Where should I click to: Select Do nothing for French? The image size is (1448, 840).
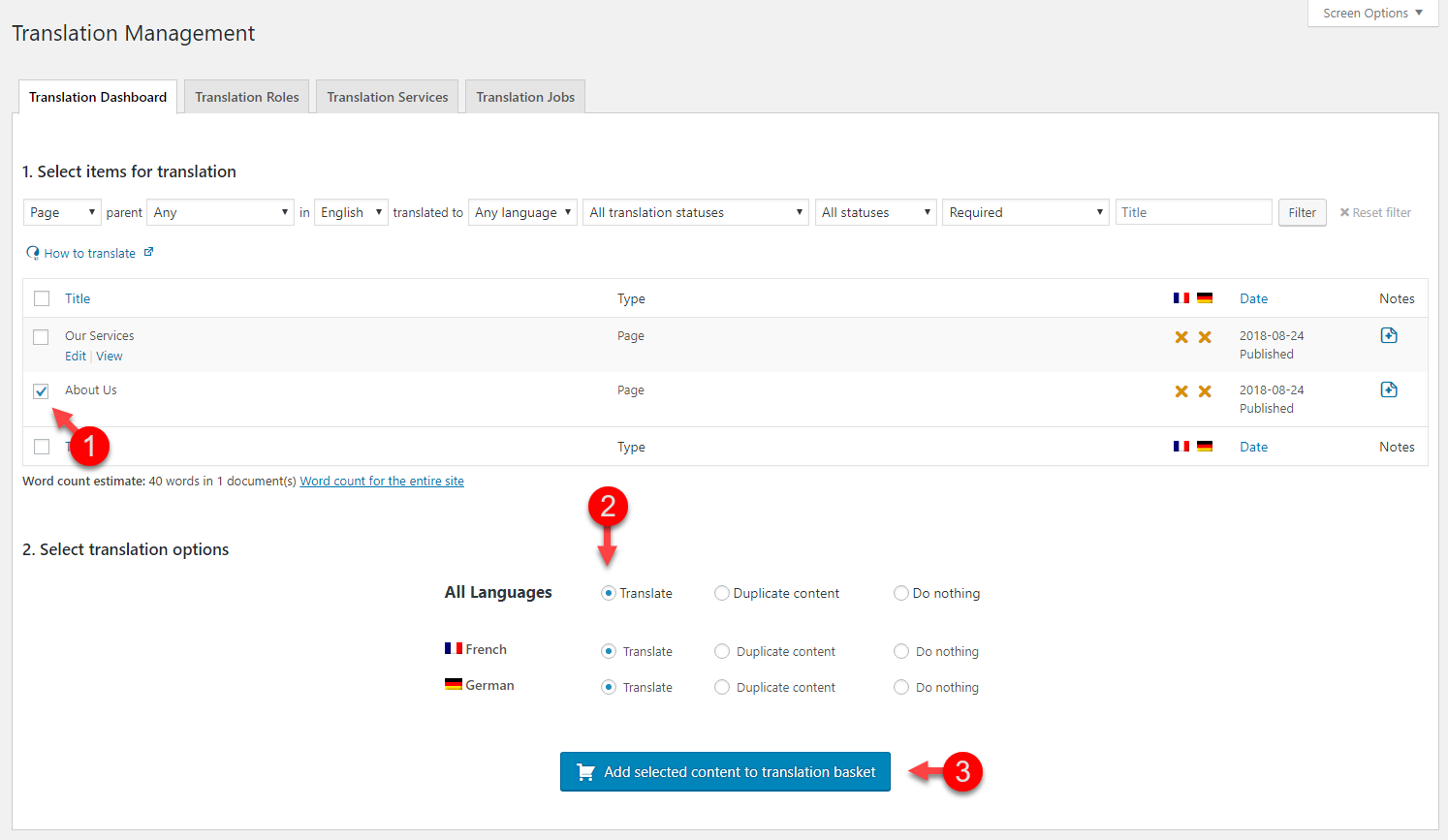click(x=901, y=651)
